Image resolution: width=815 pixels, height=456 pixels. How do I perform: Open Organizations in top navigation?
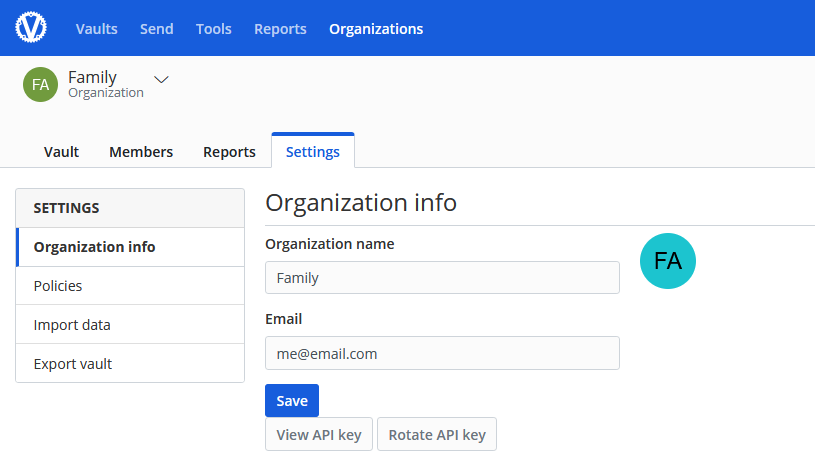click(376, 29)
